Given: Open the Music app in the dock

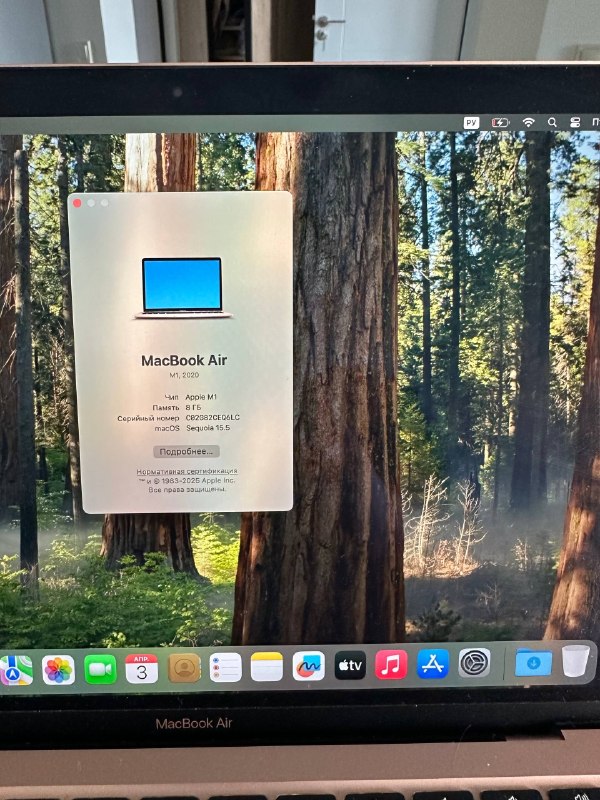Looking at the screenshot, I should (x=391, y=664).
